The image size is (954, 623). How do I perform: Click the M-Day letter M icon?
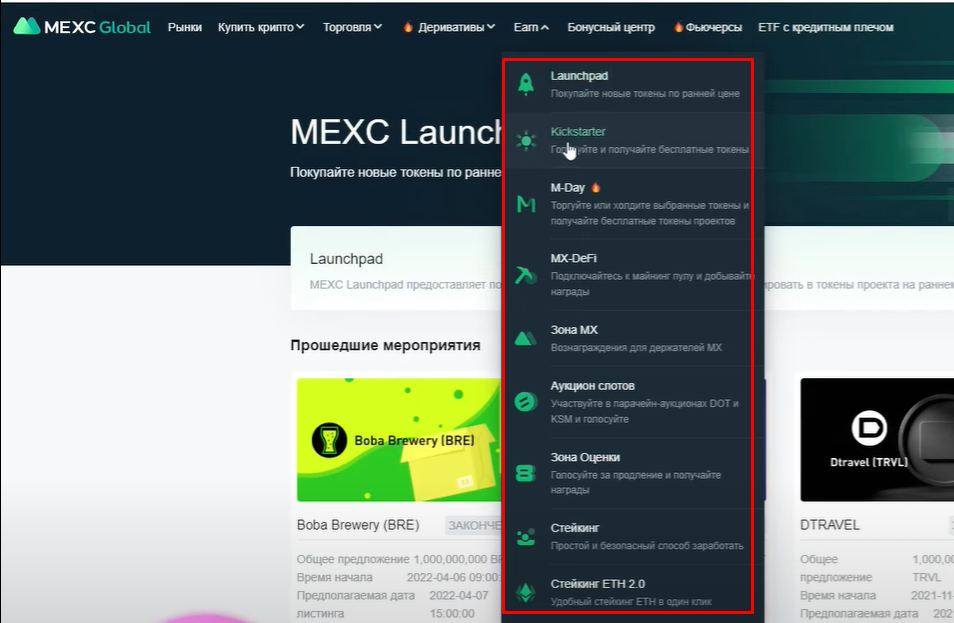526,204
